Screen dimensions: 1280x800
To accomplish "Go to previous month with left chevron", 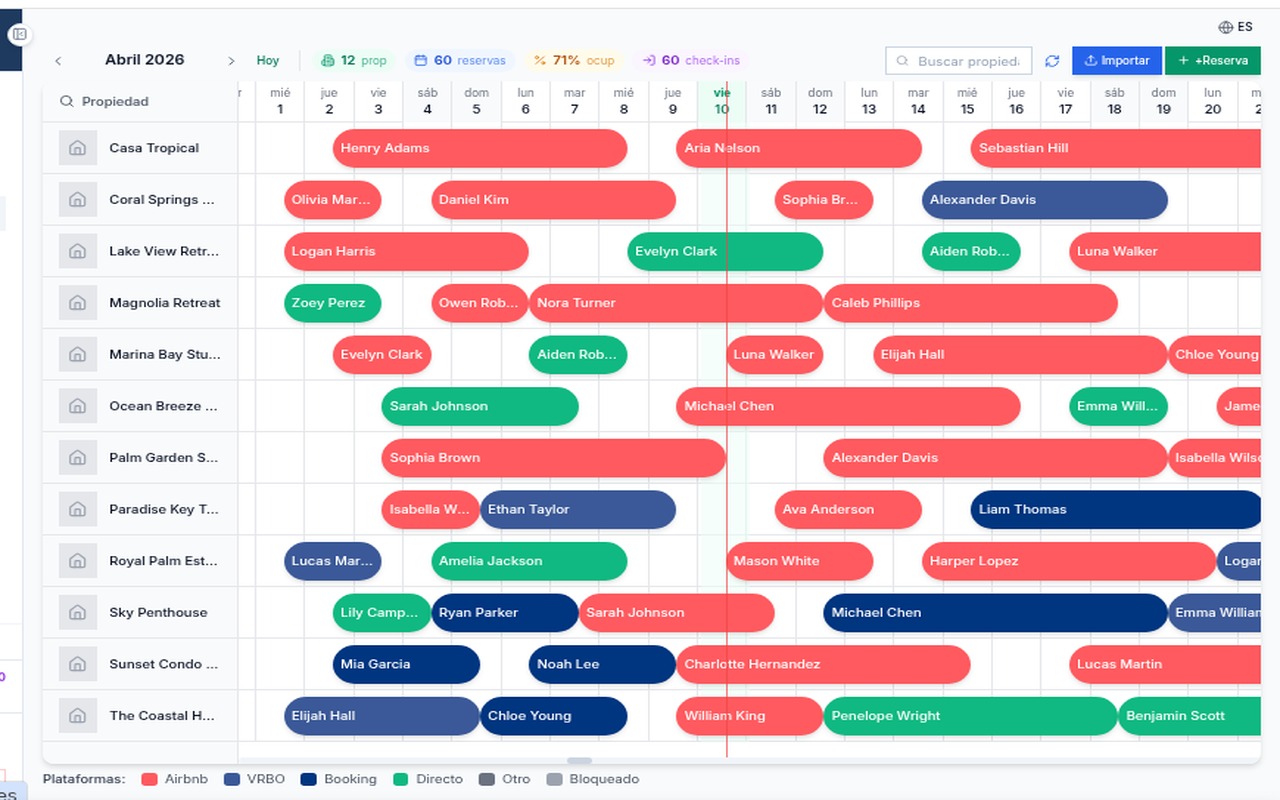I will (x=58, y=61).
